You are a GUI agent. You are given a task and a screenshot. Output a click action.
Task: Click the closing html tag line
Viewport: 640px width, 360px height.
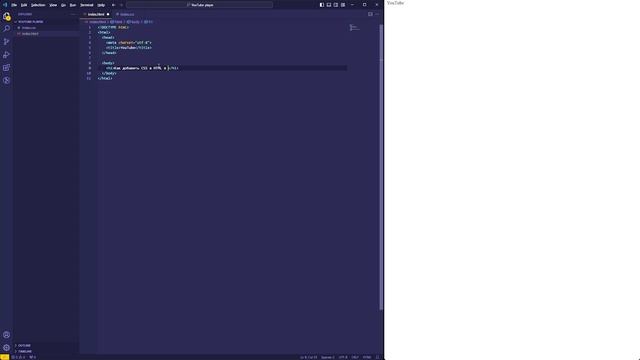pos(105,78)
